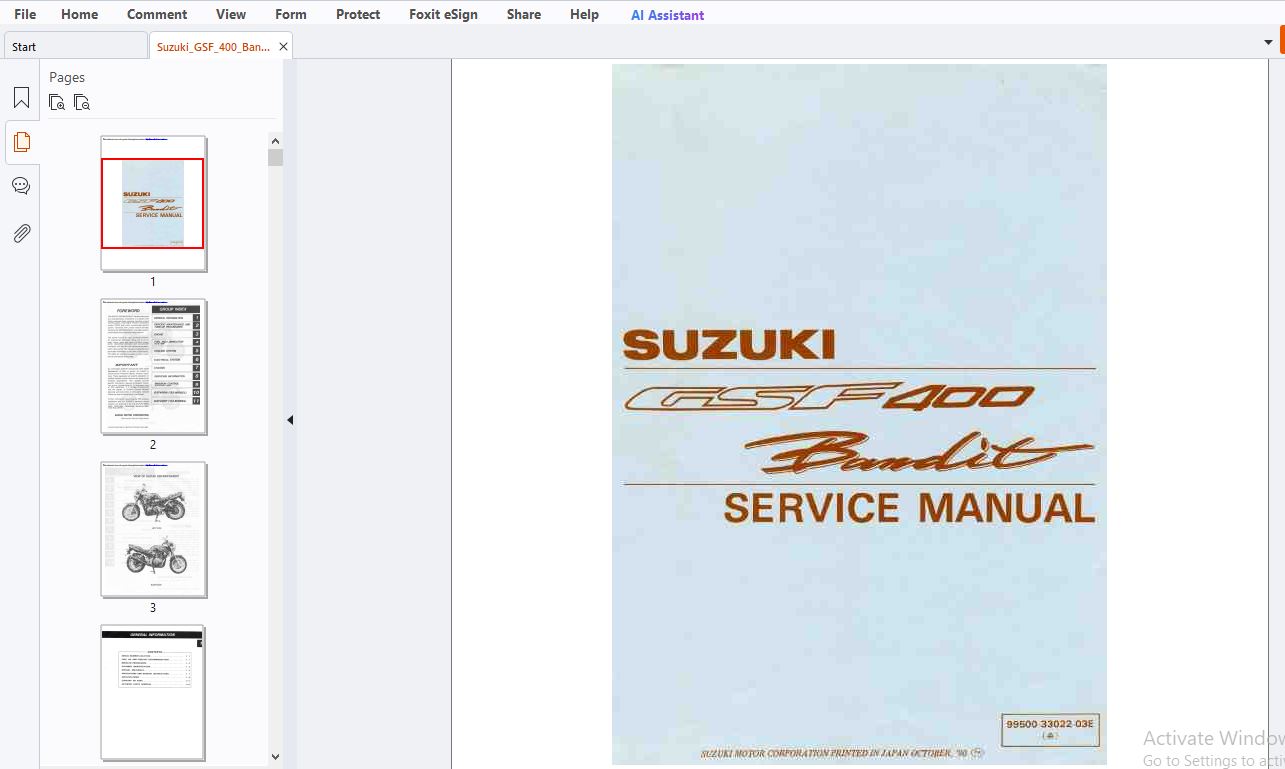Open the Comments panel icon
1285x769 pixels.
(x=21, y=186)
